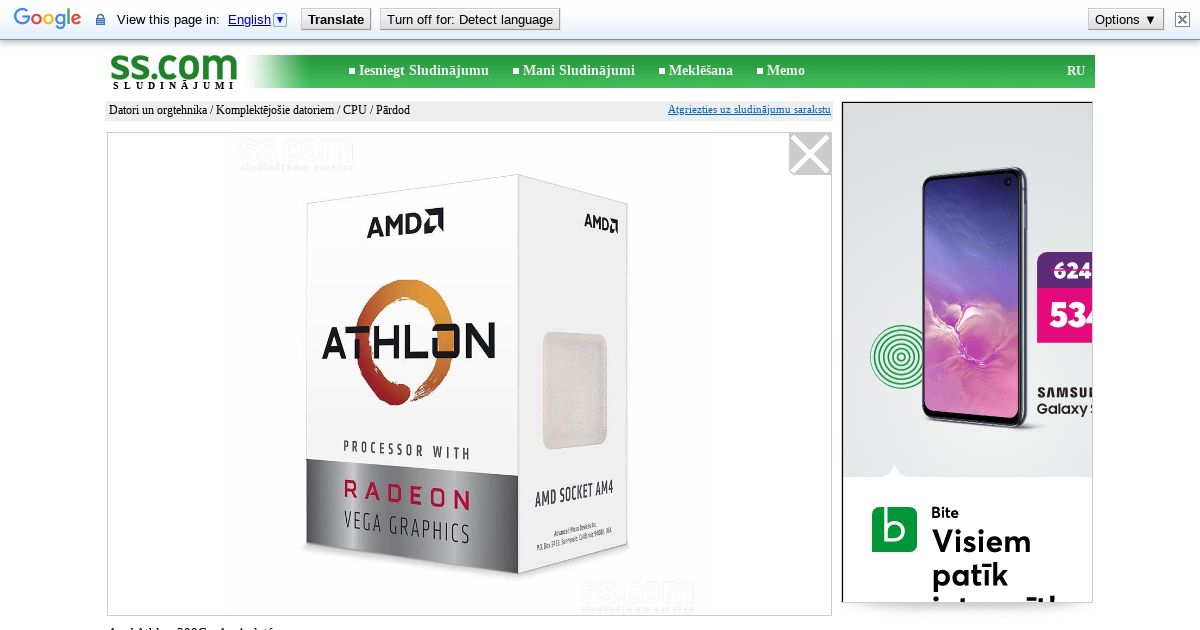This screenshot has height=630, width=1200.
Task: Close the Google translate bar
Action: (1182, 19)
